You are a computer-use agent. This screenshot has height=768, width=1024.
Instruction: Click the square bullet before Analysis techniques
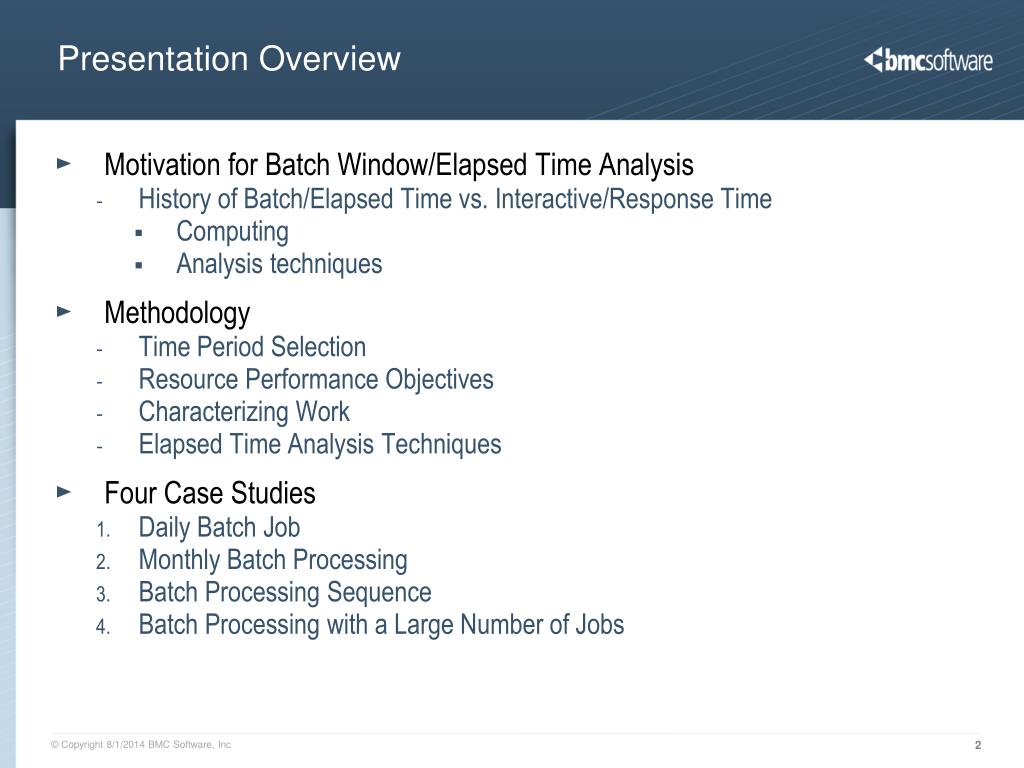(x=138, y=265)
